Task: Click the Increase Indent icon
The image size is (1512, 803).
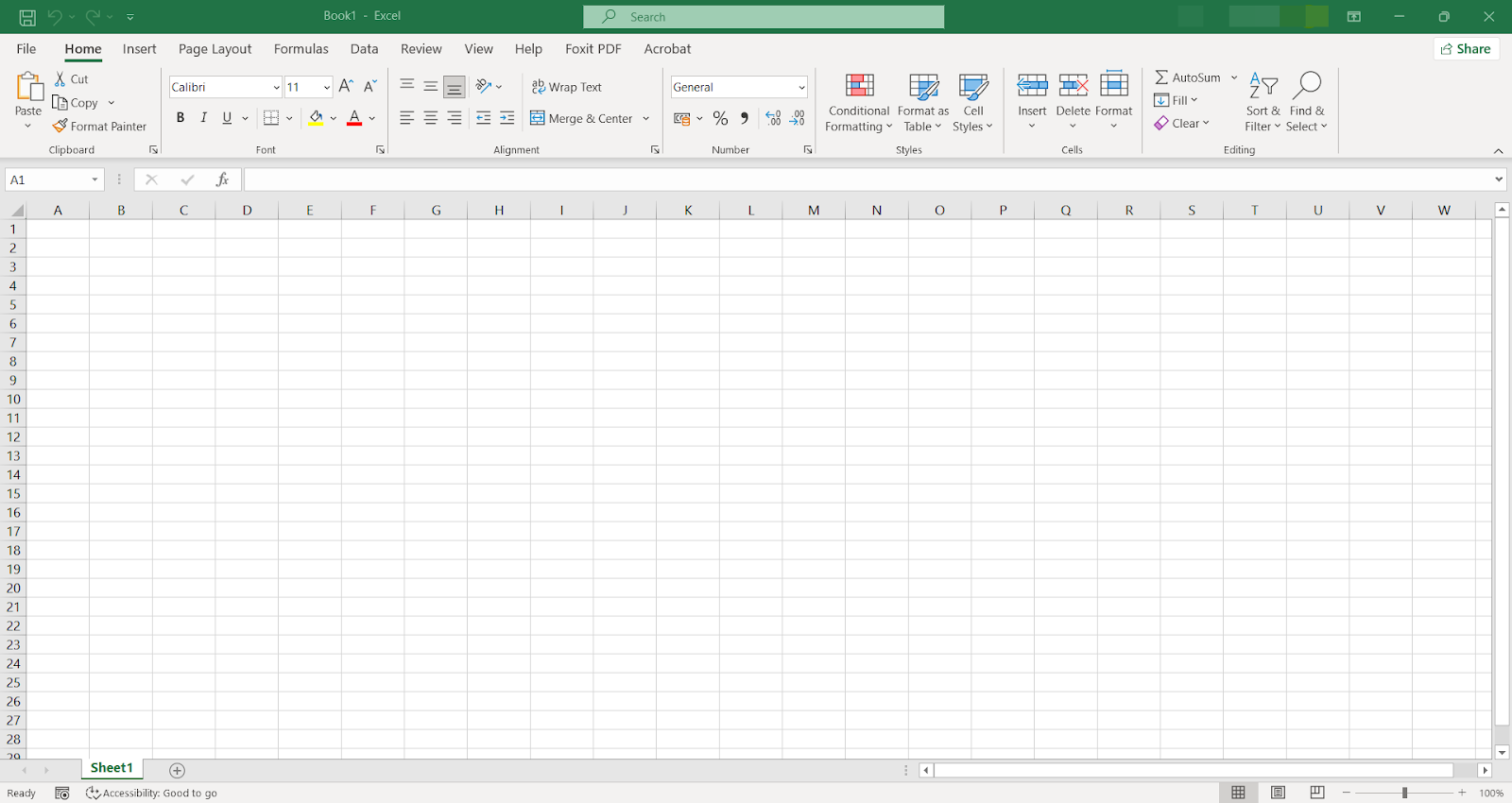Action: click(507, 118)
